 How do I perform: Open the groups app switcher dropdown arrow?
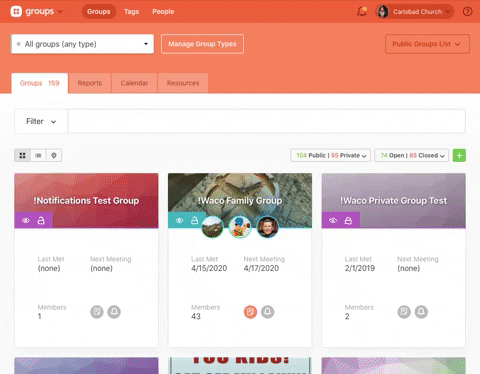click(60, 11)
